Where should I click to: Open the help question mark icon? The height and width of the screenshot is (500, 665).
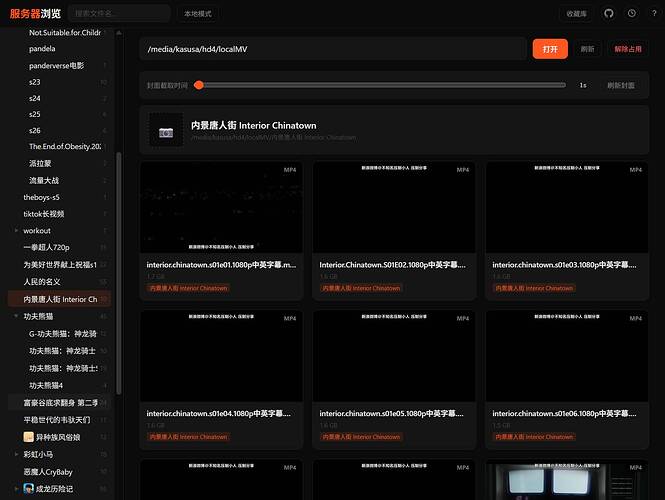(x=654, y=14)
